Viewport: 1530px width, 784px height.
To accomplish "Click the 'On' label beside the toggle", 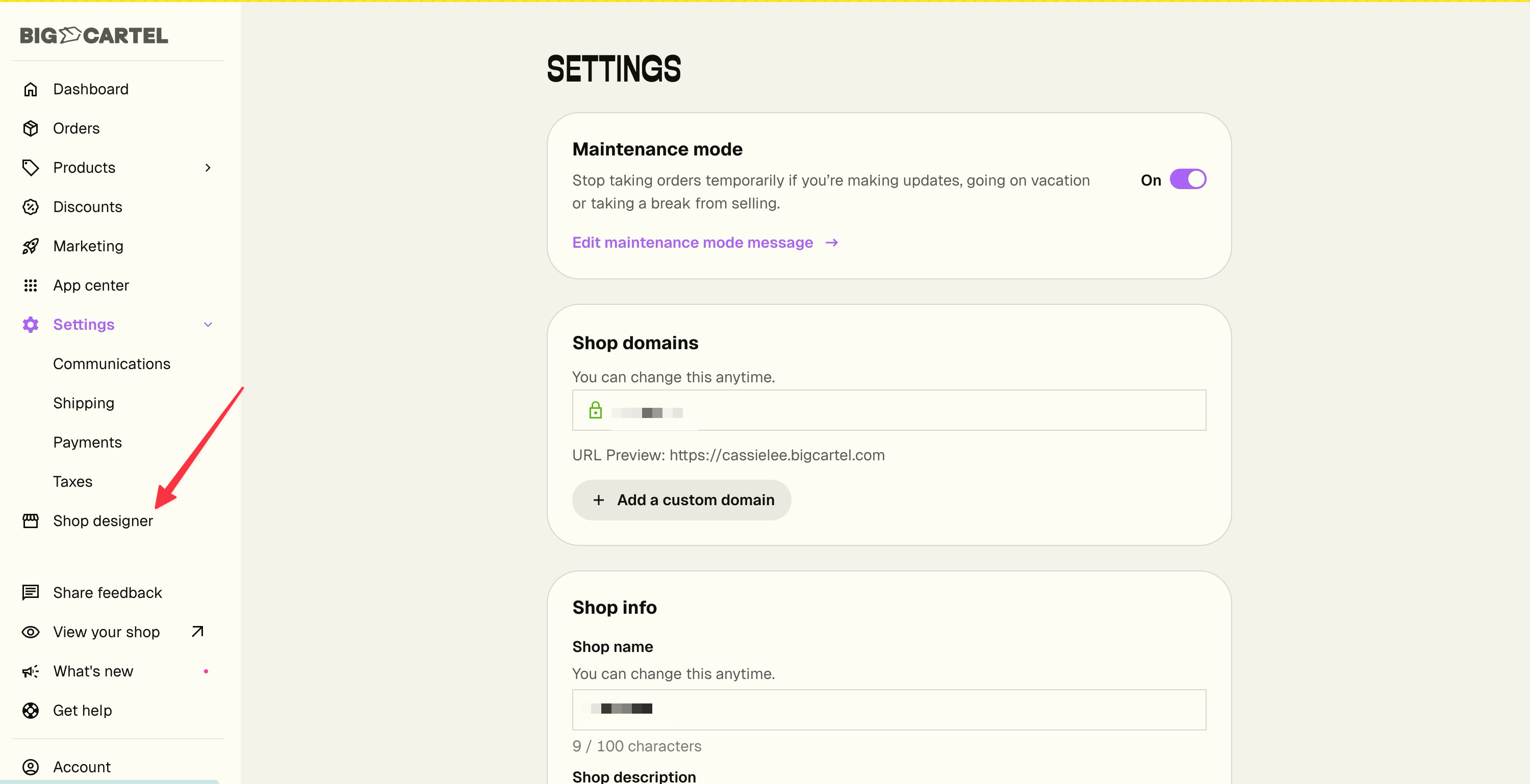I will click(1151, 180).
